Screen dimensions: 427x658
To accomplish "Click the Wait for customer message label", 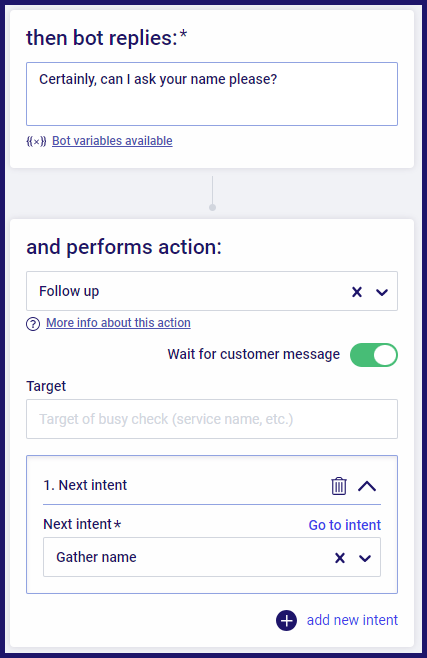I will click(253, 354).
